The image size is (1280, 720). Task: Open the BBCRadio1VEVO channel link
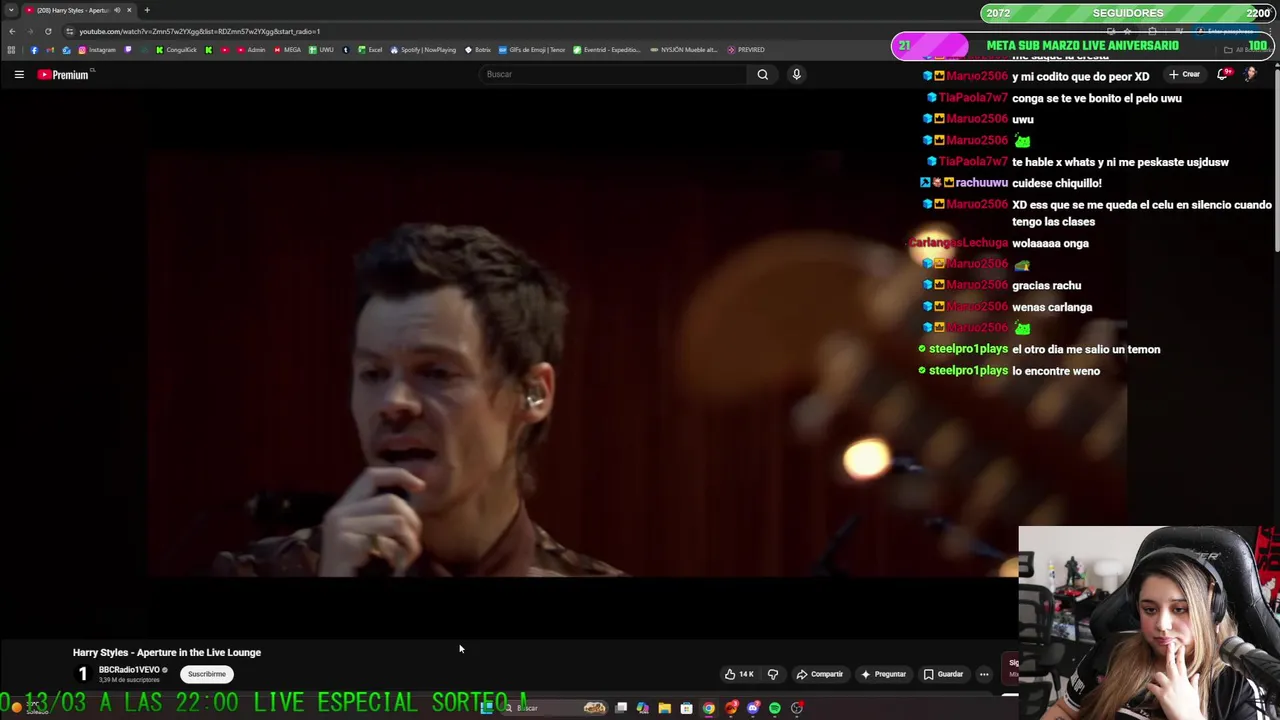[129, 670]
